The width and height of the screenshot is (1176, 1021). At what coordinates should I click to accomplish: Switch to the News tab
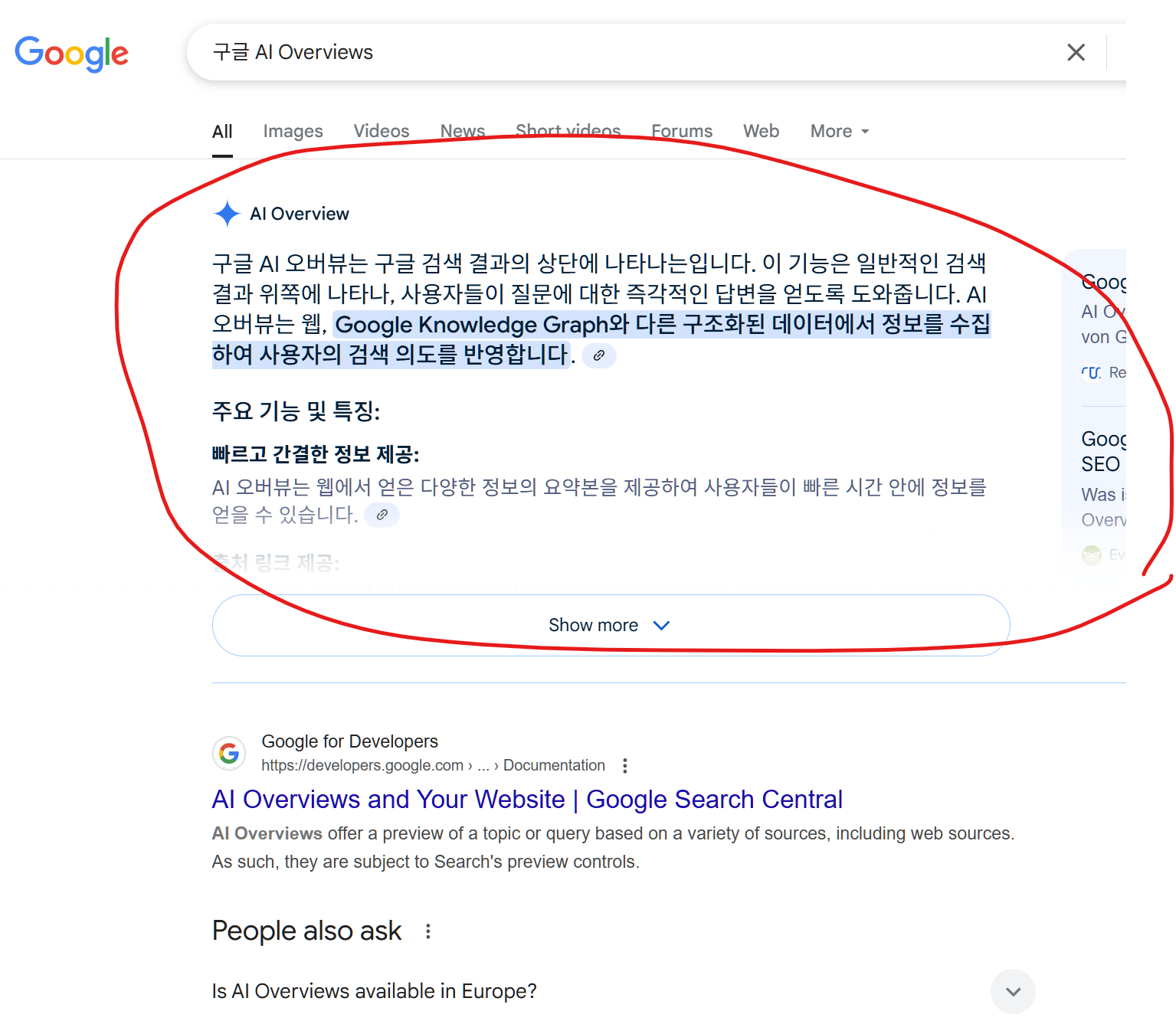[463, 132]
